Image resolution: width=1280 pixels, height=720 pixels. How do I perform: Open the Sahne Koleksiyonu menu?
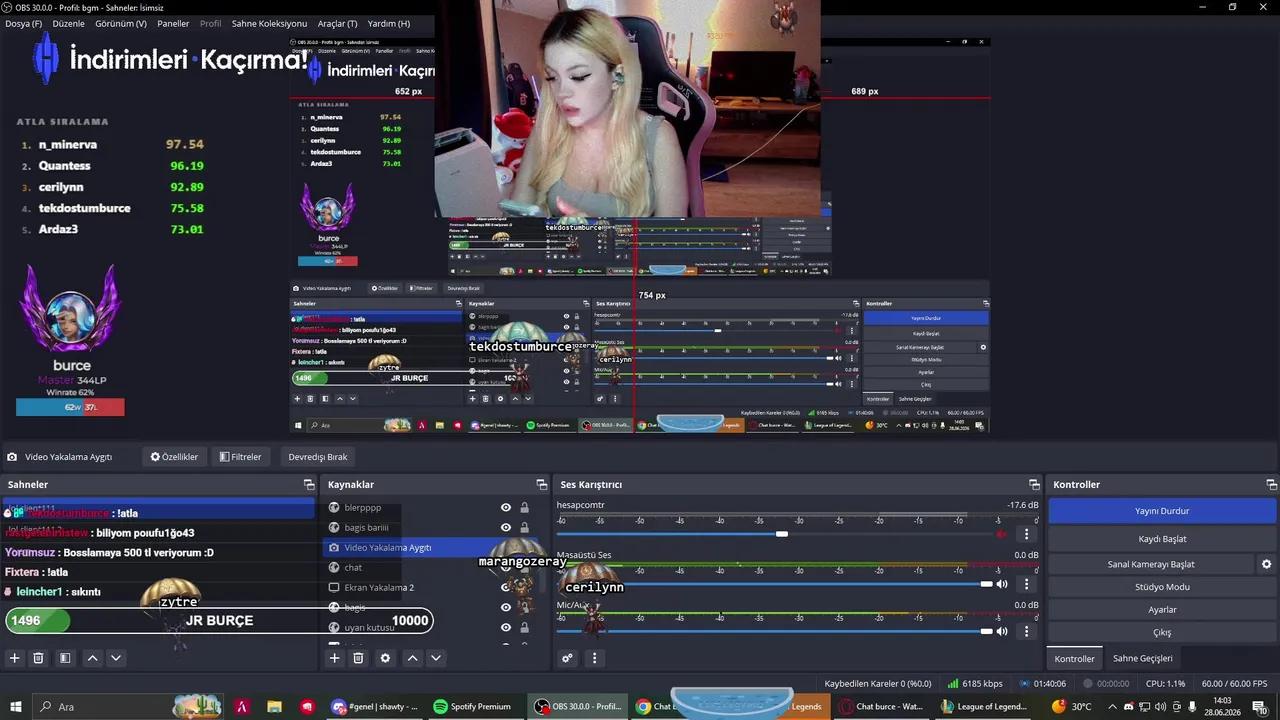[x=269, y=23]
